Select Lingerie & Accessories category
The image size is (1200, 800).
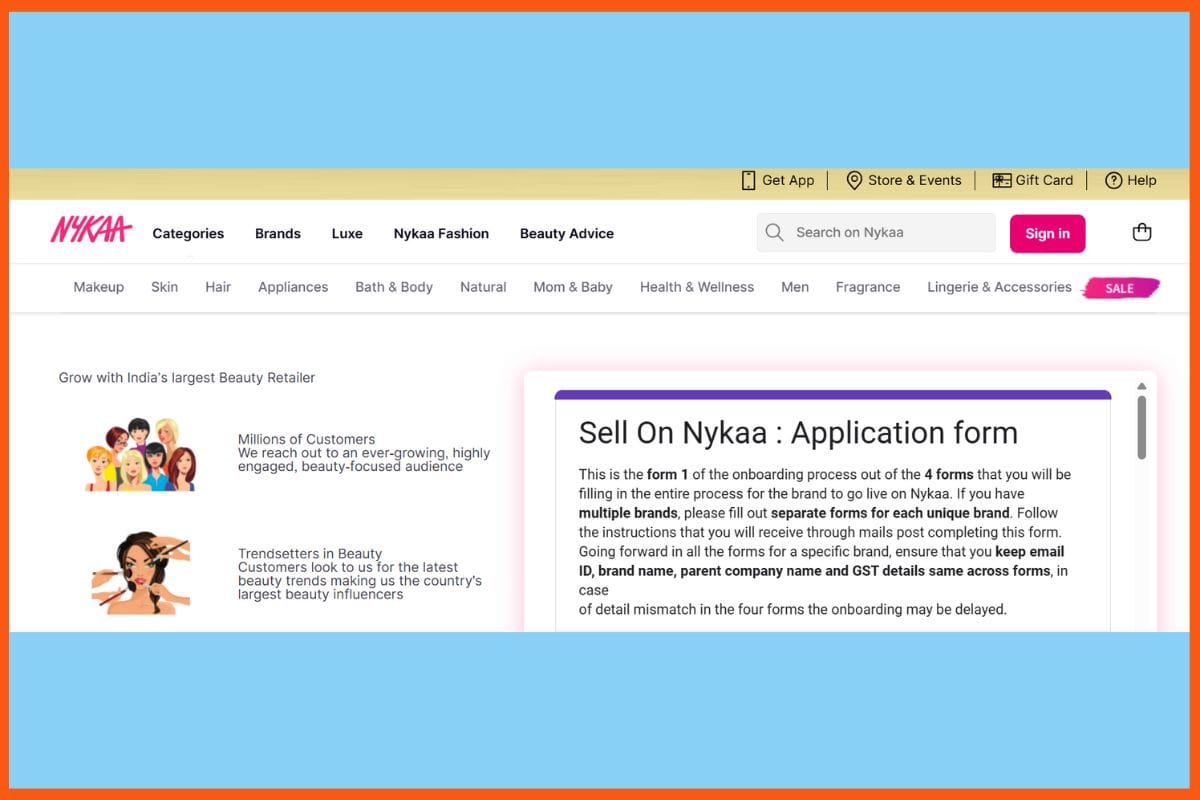click(x=999, y=287)
